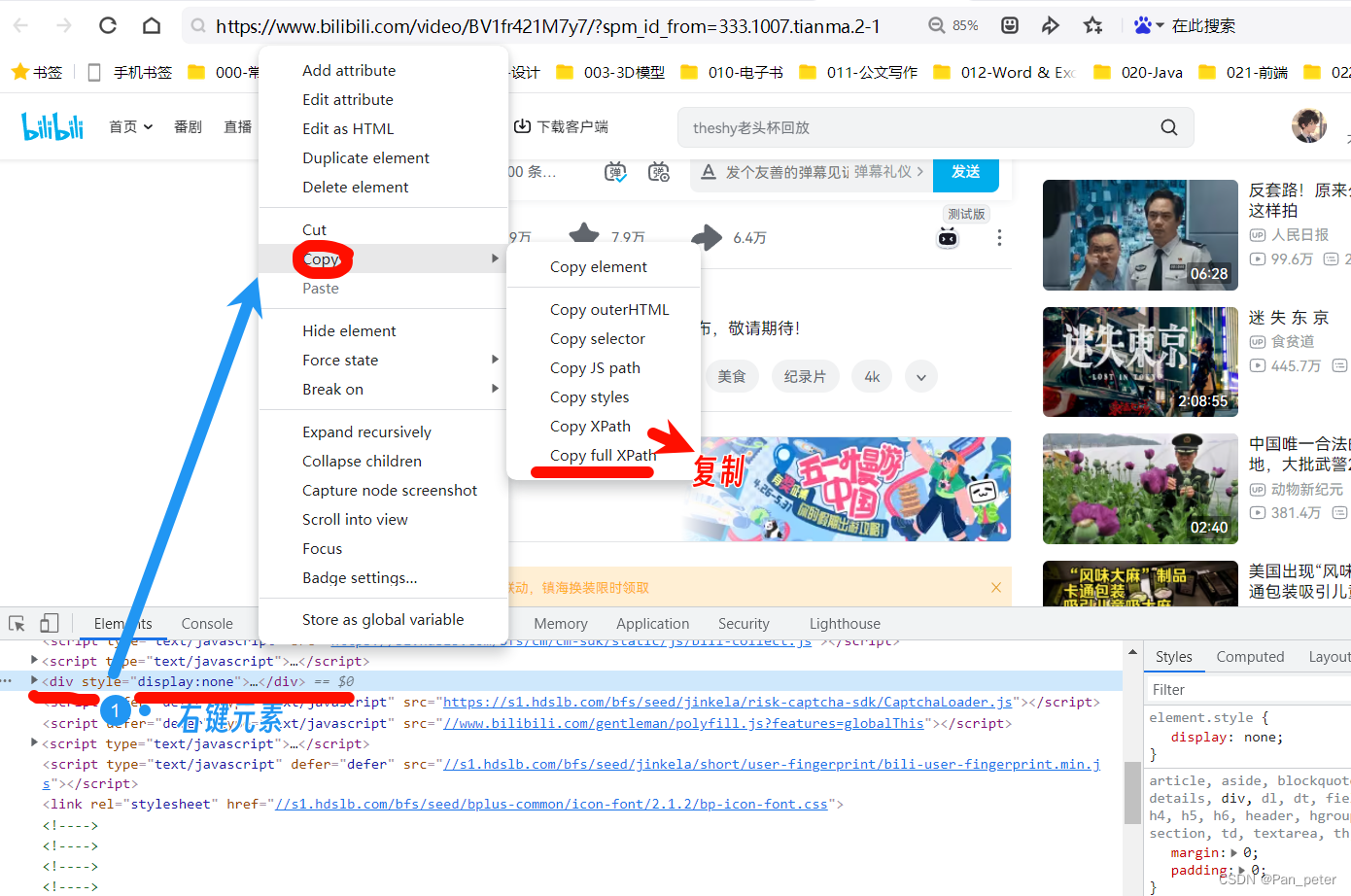The image size is (1351, 896).
Task: Click the browser home icon
Action: tap(152, 25)
